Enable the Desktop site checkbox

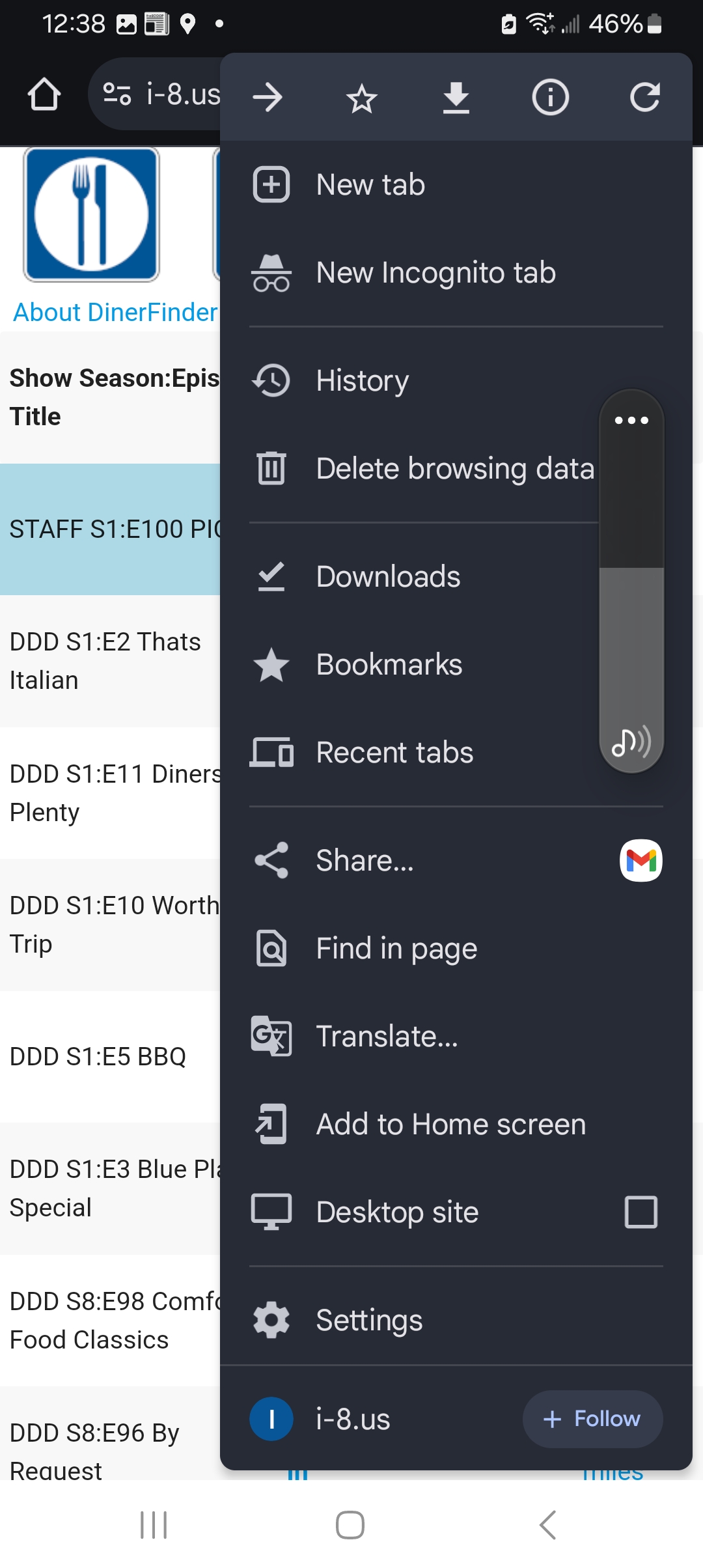click(x=641, y=1212)
